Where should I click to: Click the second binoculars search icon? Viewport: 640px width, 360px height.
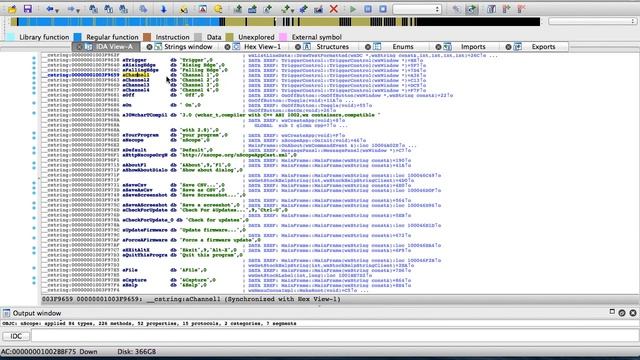pos(109,9)
